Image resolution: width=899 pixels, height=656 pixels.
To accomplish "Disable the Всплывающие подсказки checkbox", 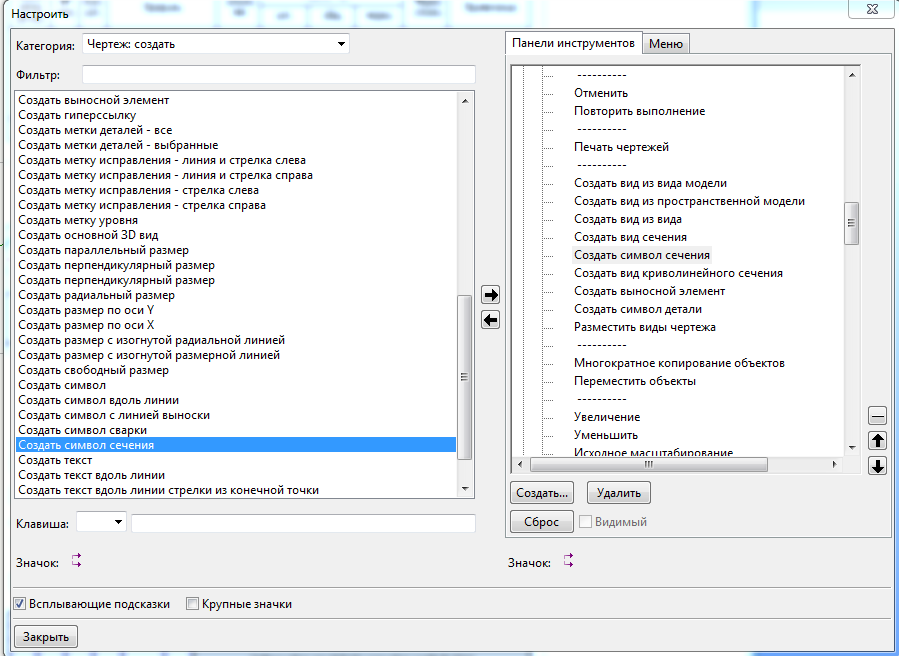I will pyautogui.click(x=20, y=604).
